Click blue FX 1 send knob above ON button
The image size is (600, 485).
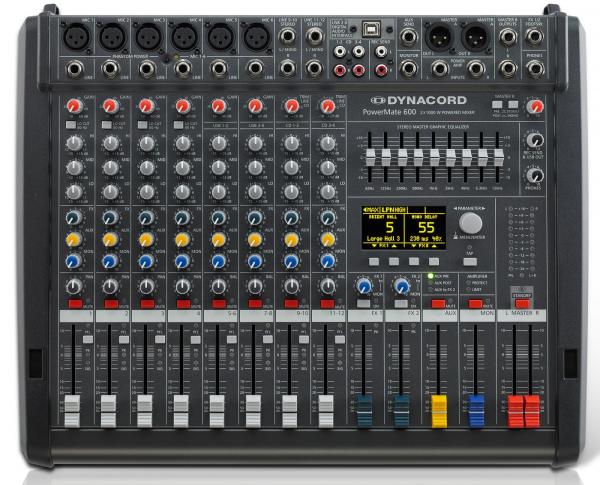point(364,286)
